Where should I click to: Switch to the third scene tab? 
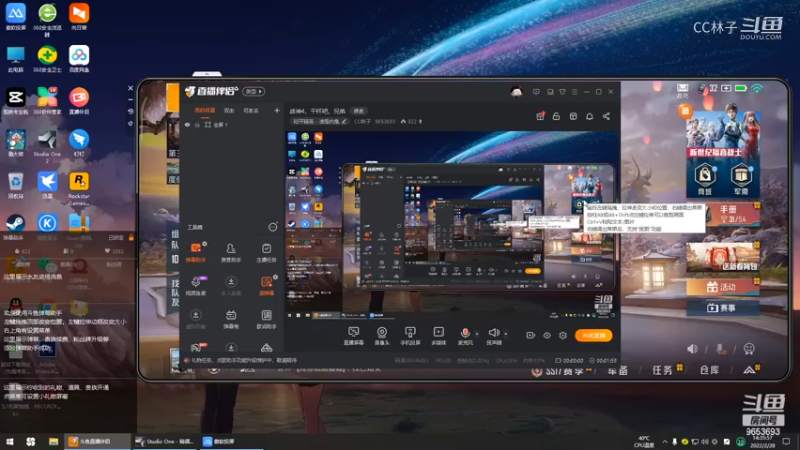(251, 110)
